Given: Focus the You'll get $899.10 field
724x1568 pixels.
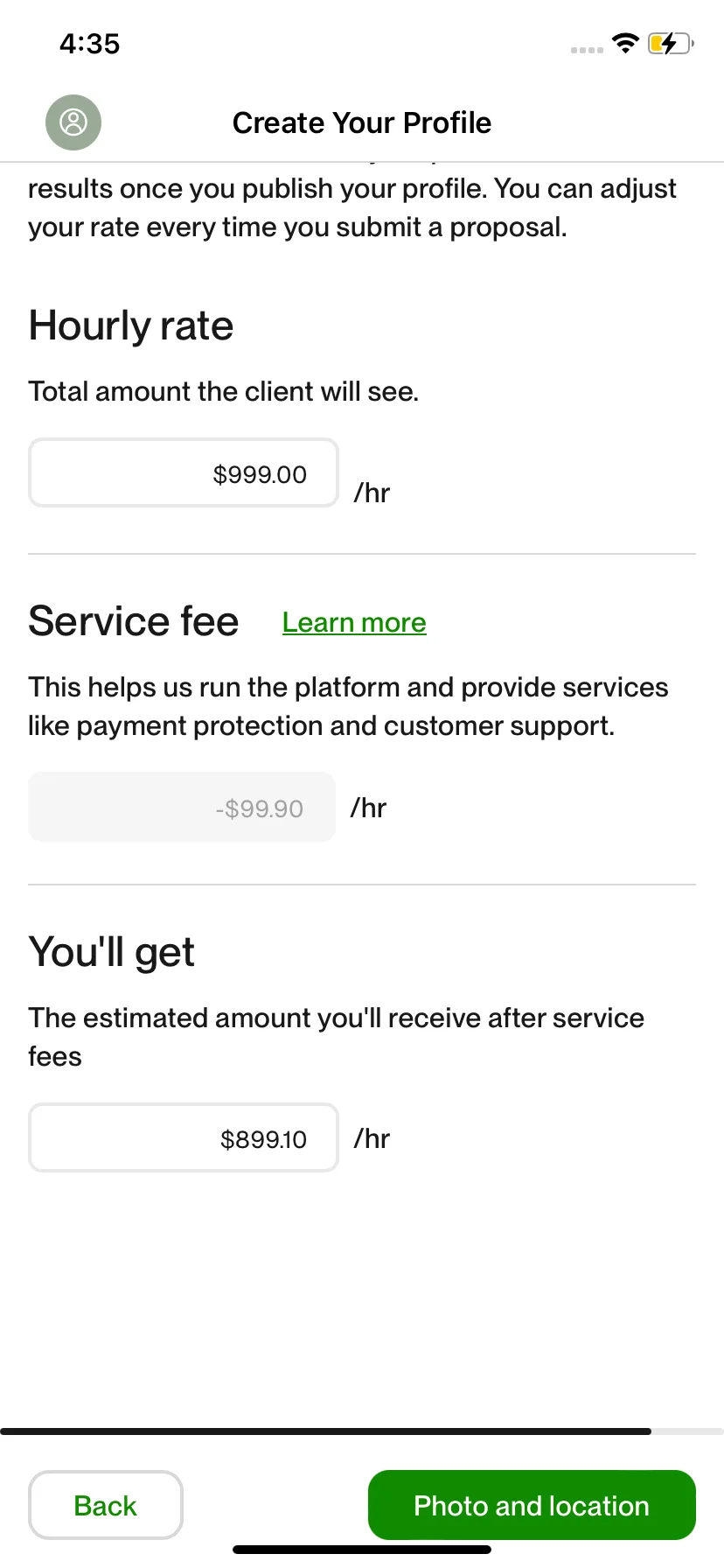Looking at the screenshot, I should point(184,1137).
